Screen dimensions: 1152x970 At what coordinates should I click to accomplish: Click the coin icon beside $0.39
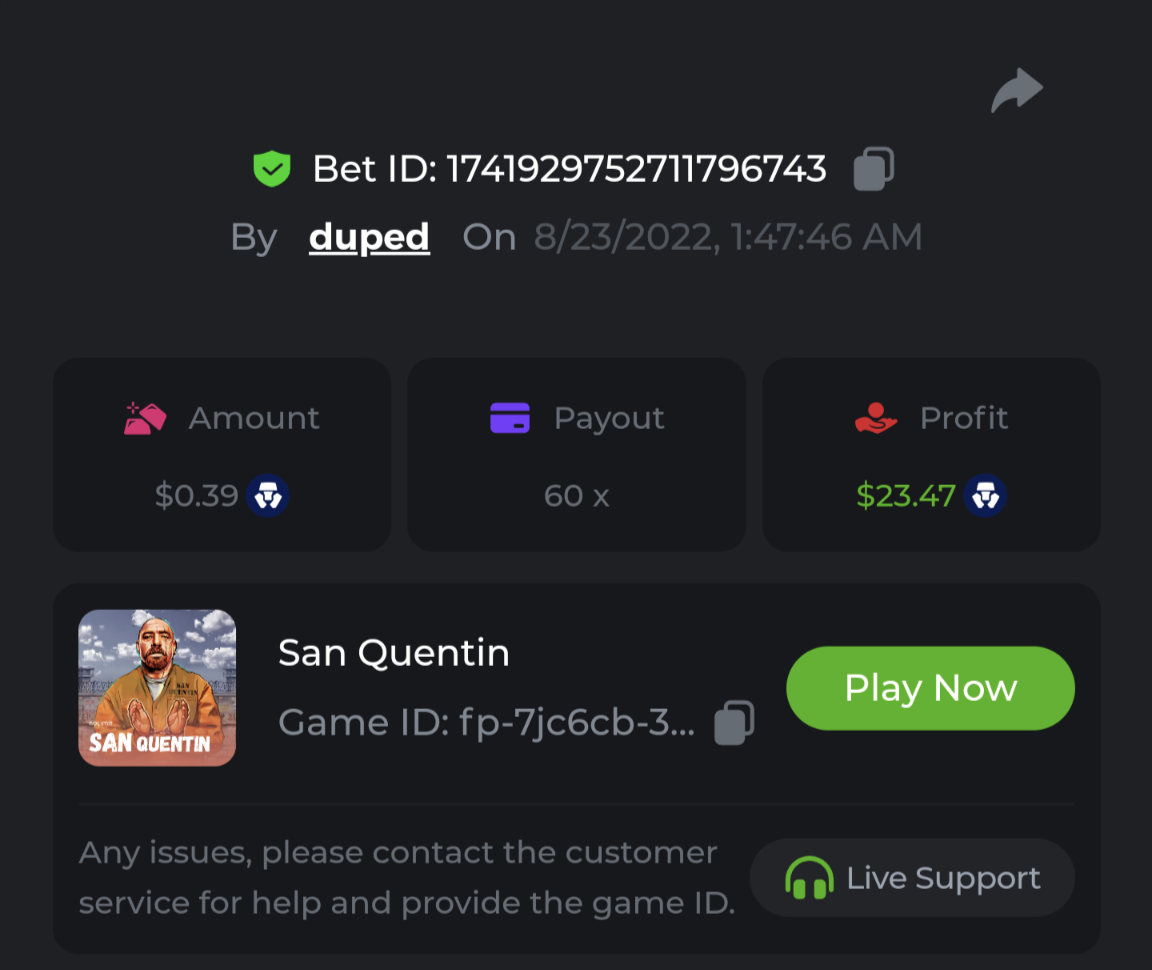click(x=268, y=495)
